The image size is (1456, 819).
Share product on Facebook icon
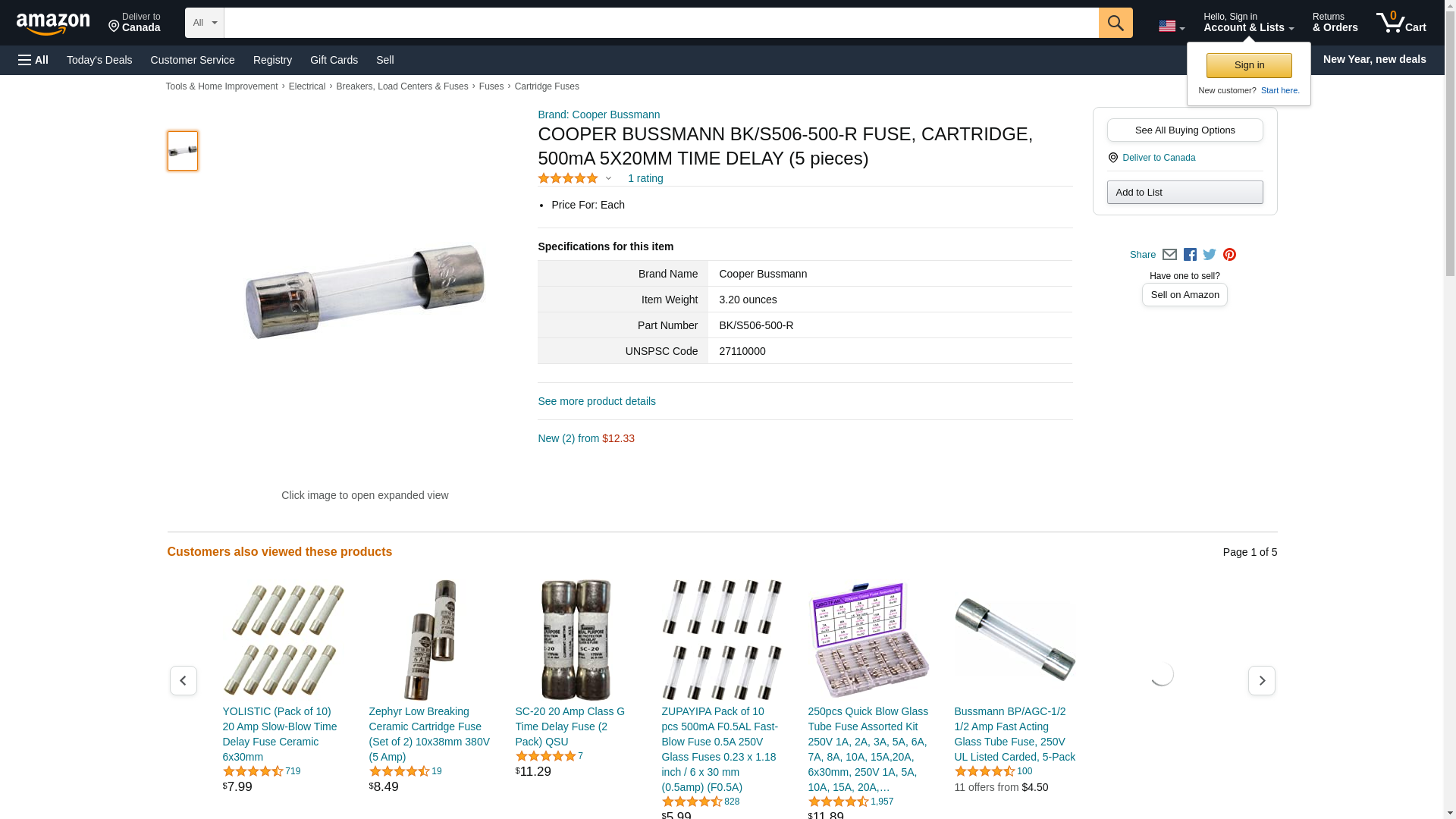1190,255
